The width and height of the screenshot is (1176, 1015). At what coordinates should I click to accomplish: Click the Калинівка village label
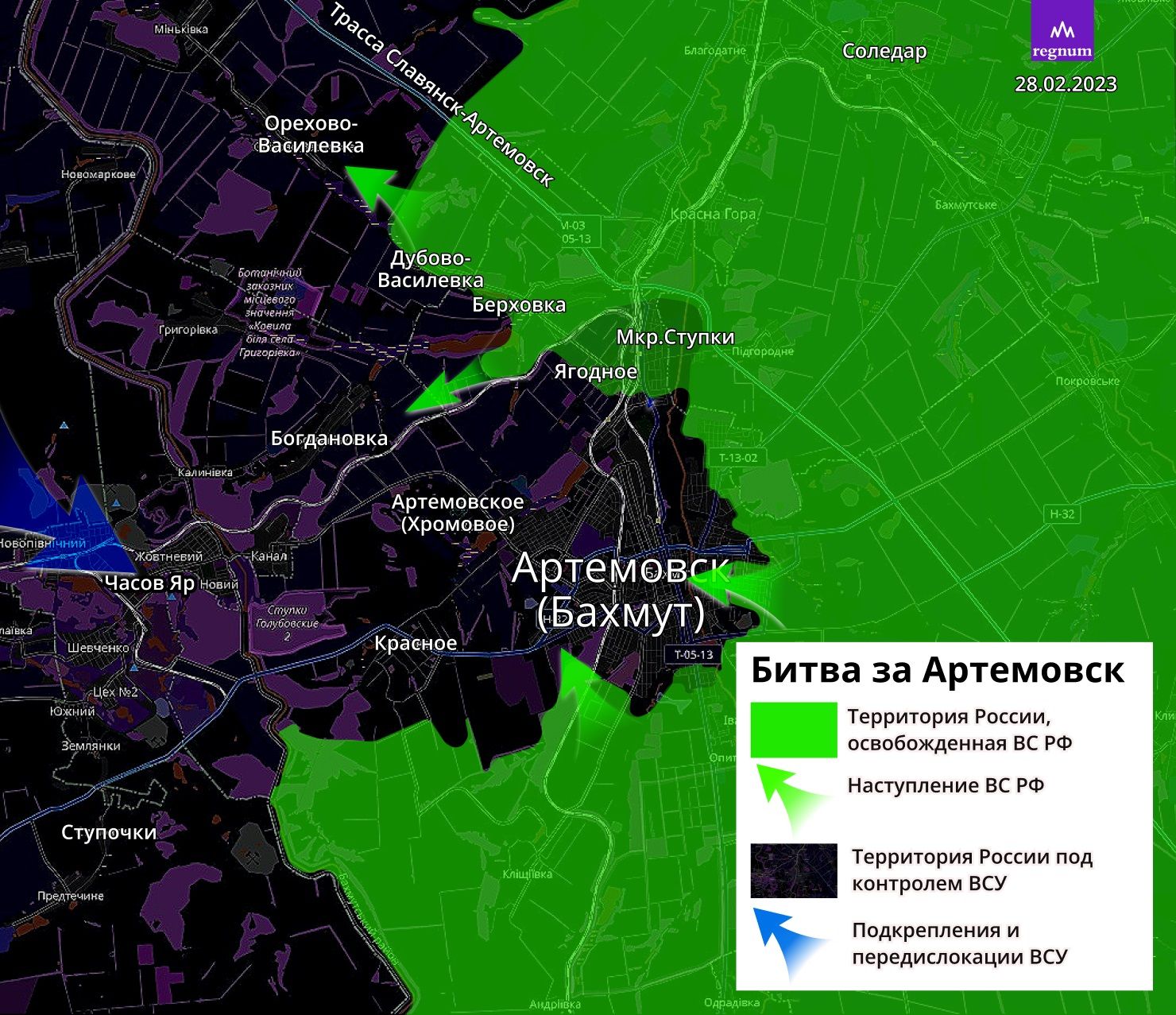[x=205, y=472]
